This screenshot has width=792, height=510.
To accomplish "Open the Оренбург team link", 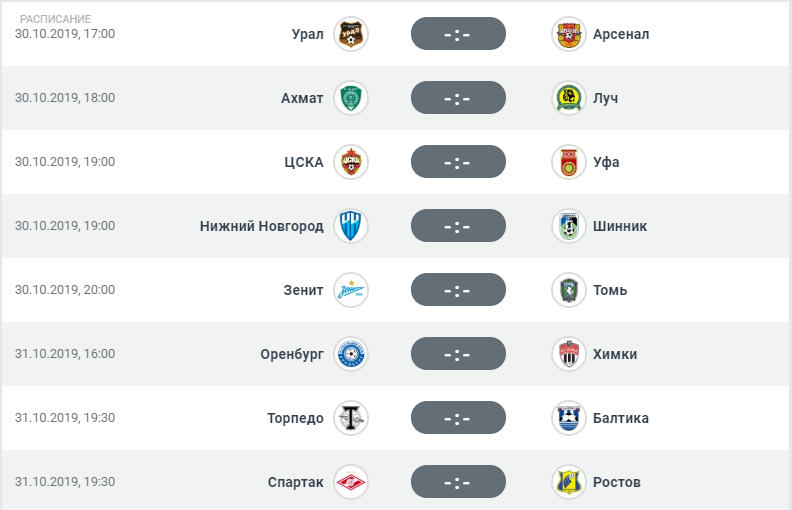I will point(292,354).
